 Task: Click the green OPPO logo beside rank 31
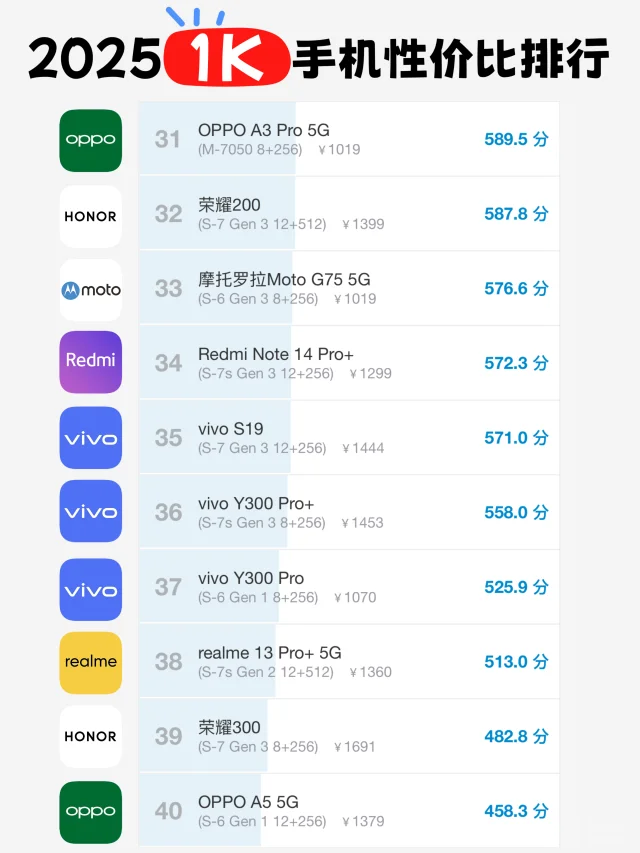(x=90, y=140)
